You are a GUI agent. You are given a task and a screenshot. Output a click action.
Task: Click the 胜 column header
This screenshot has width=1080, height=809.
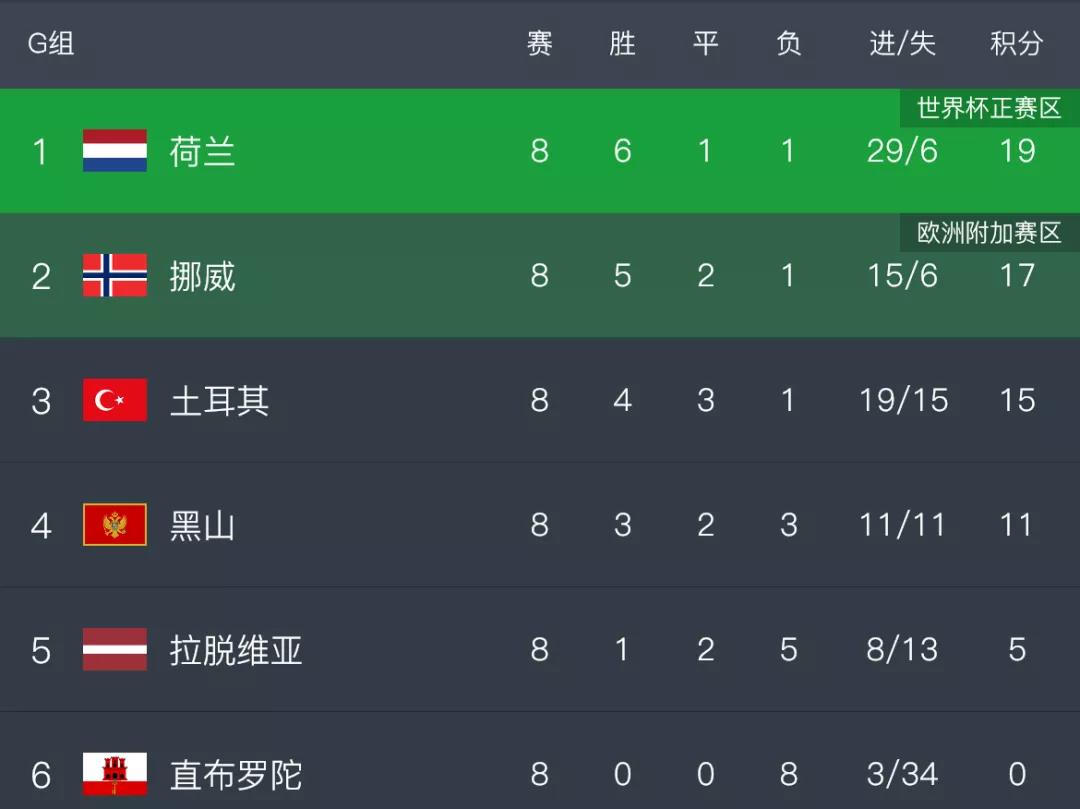click(622, 43)
